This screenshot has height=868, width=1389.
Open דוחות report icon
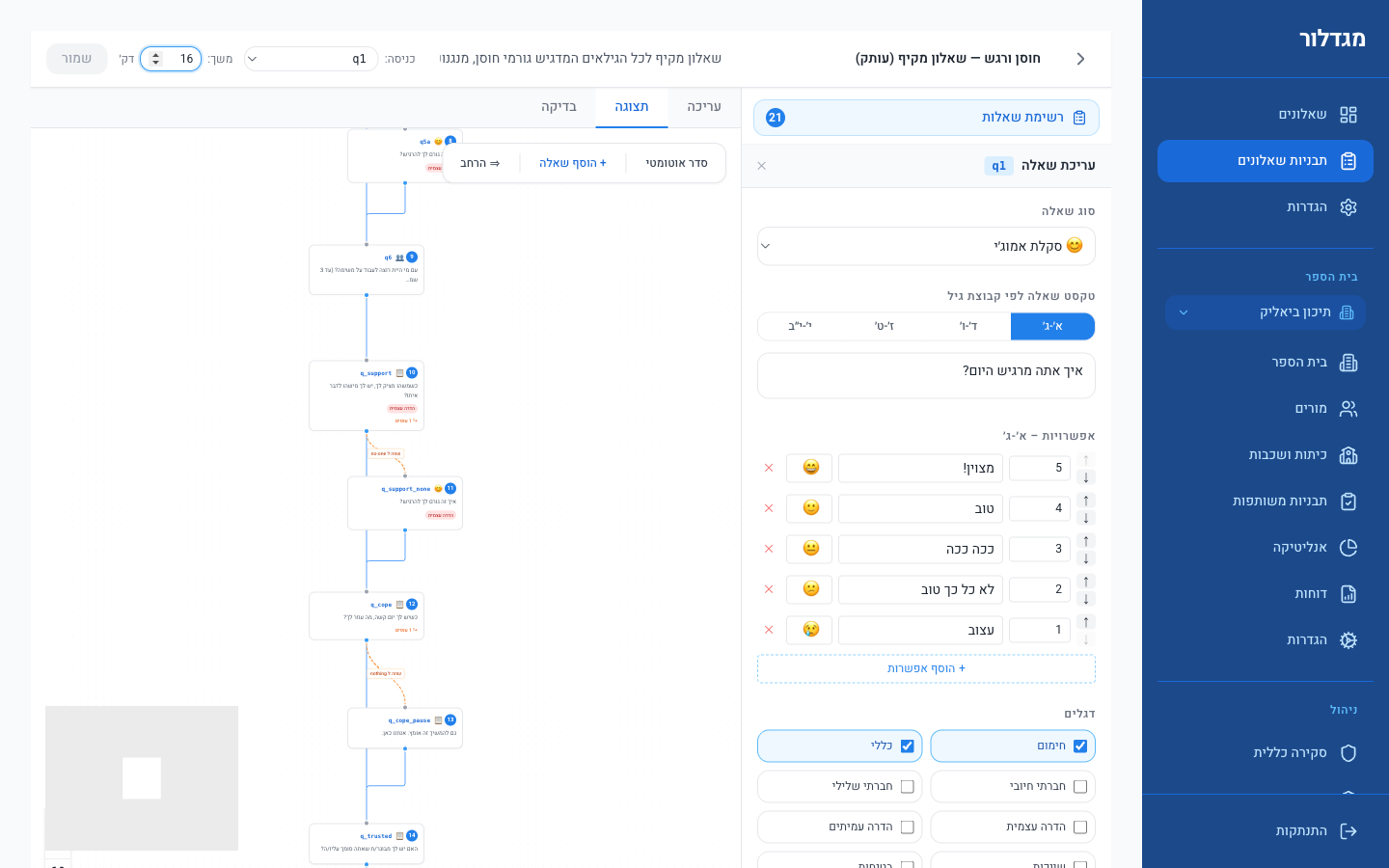coord(1348,594)
